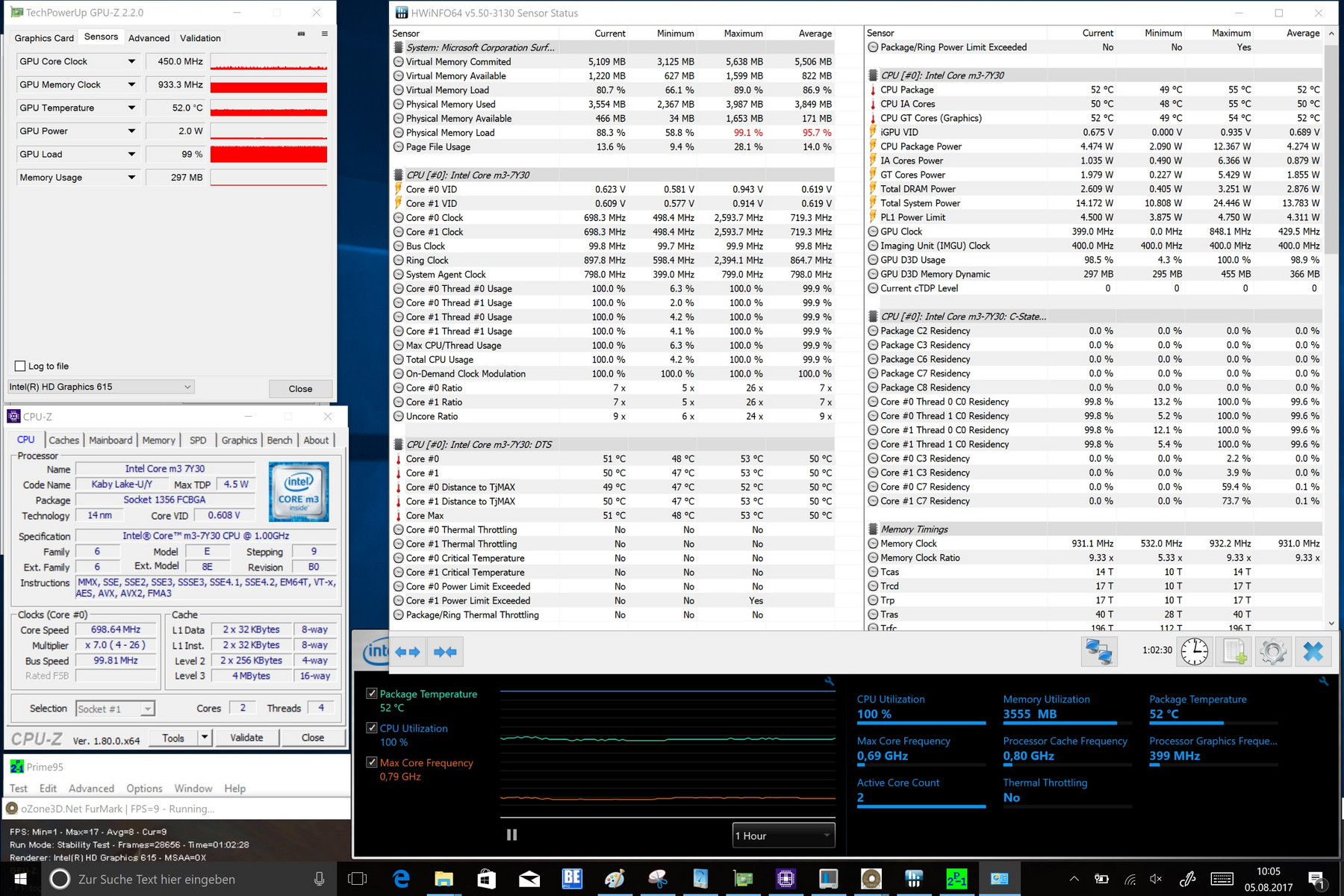Open HWiNFO sensor settings gear icon
Viewport: 1344px width, 896px height.
tap(1273, 651)
